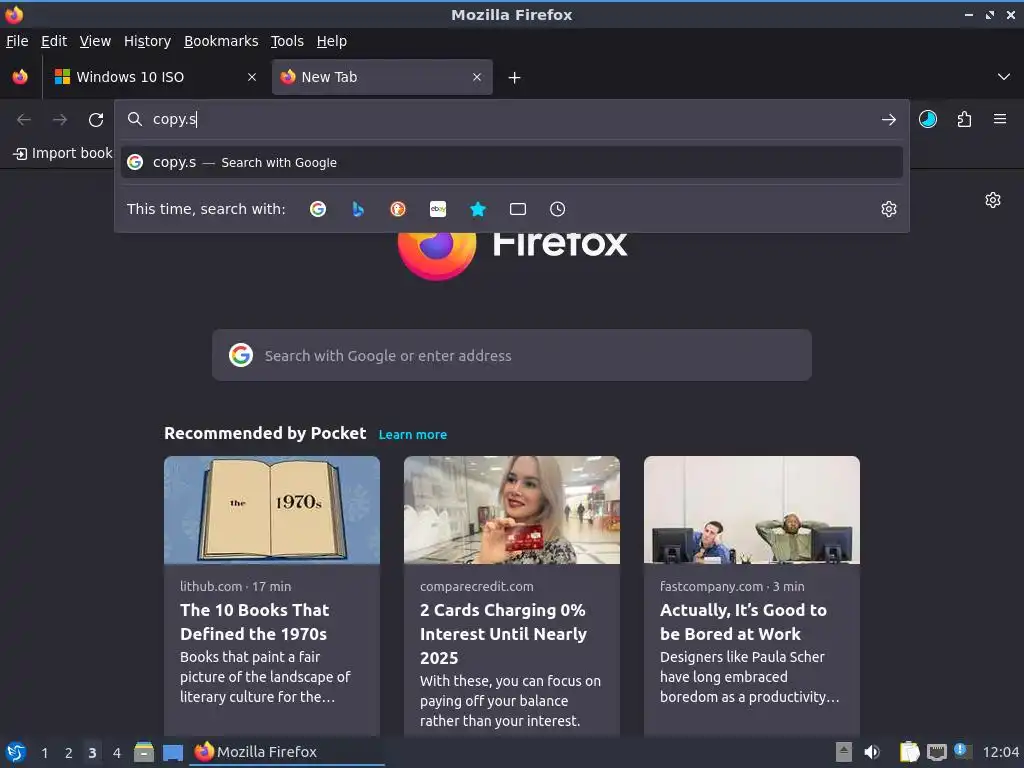Open removable media eject tray icon

coord(844,752)
